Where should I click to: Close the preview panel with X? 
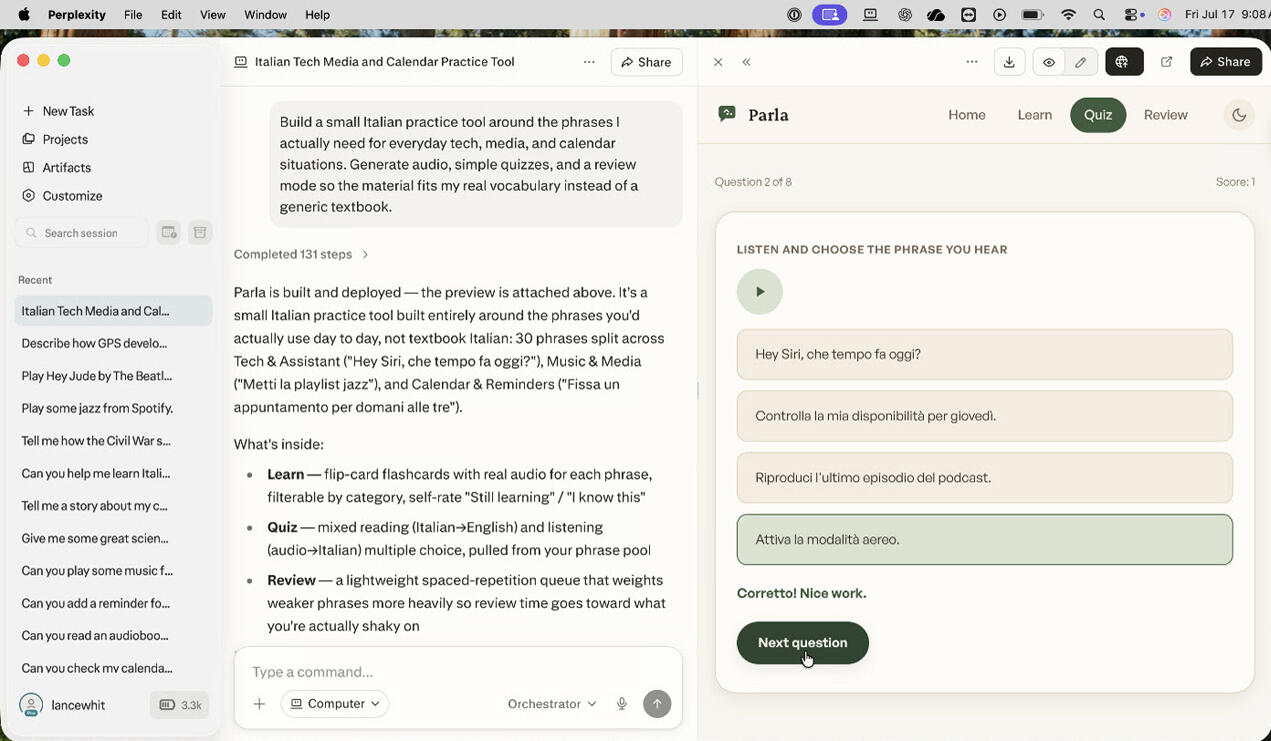click(718, 62)
